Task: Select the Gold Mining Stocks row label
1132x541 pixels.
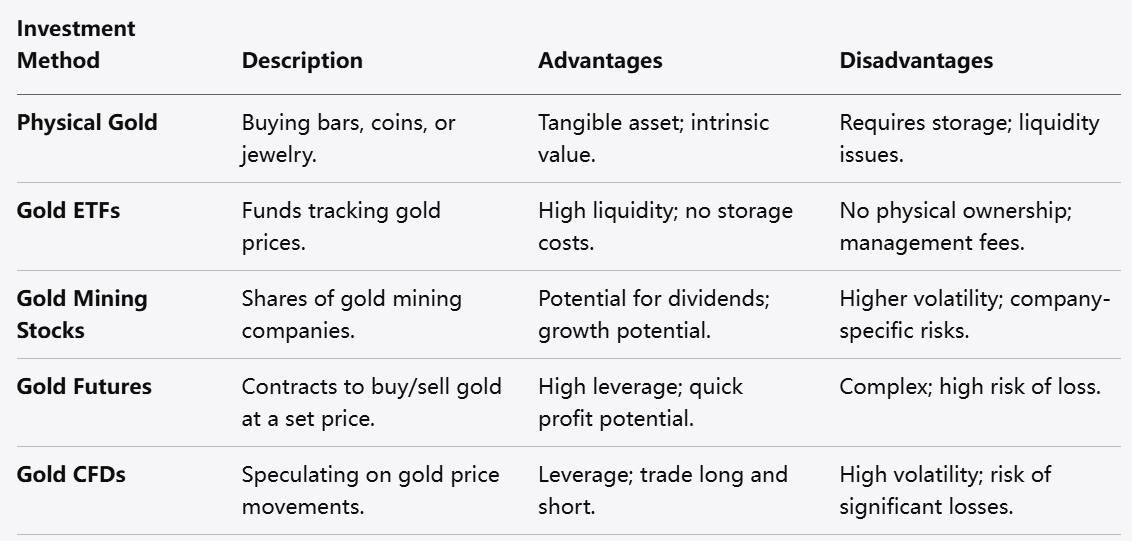Action: pyautogui.click(x=82, y=313)
